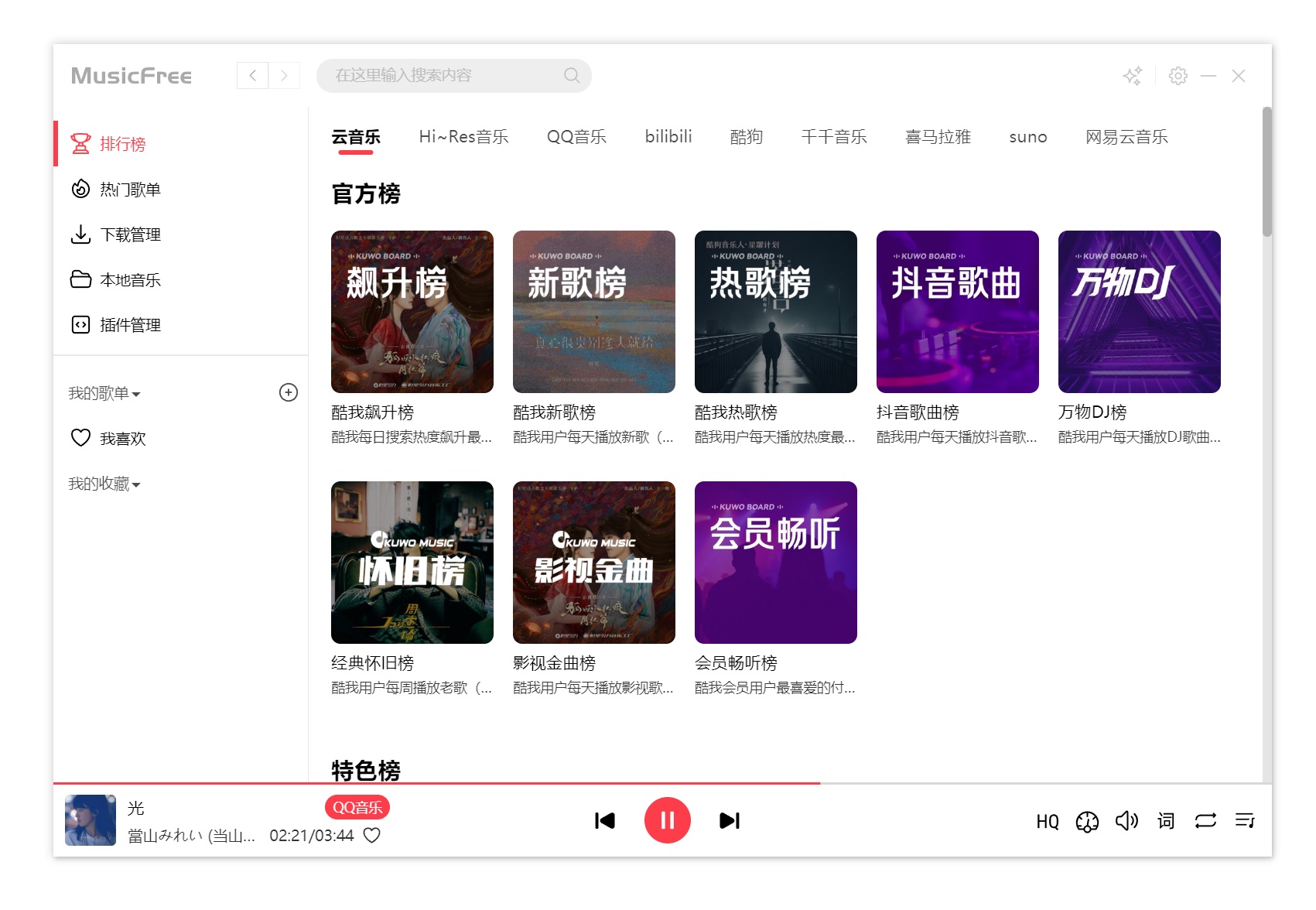Switch to bilibili tab
This screenshot has width=1316, height=910.
tap(668, 137)
